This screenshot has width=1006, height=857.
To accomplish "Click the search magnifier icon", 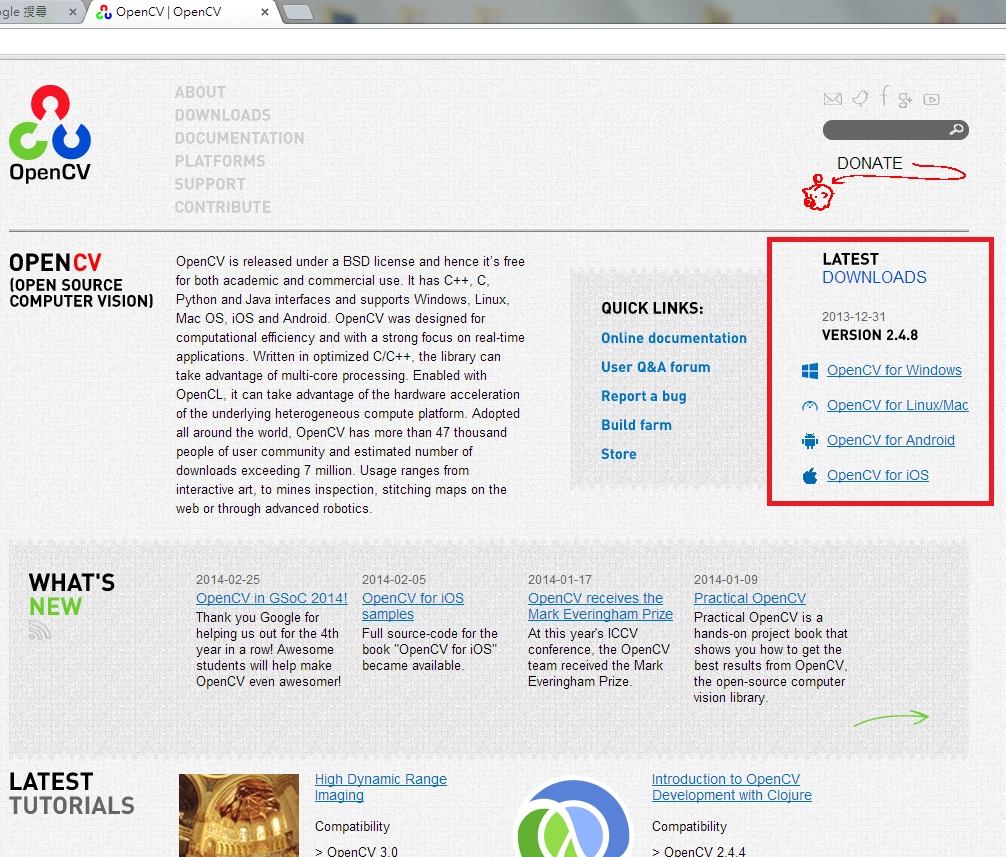I will [x=956, y=130].
